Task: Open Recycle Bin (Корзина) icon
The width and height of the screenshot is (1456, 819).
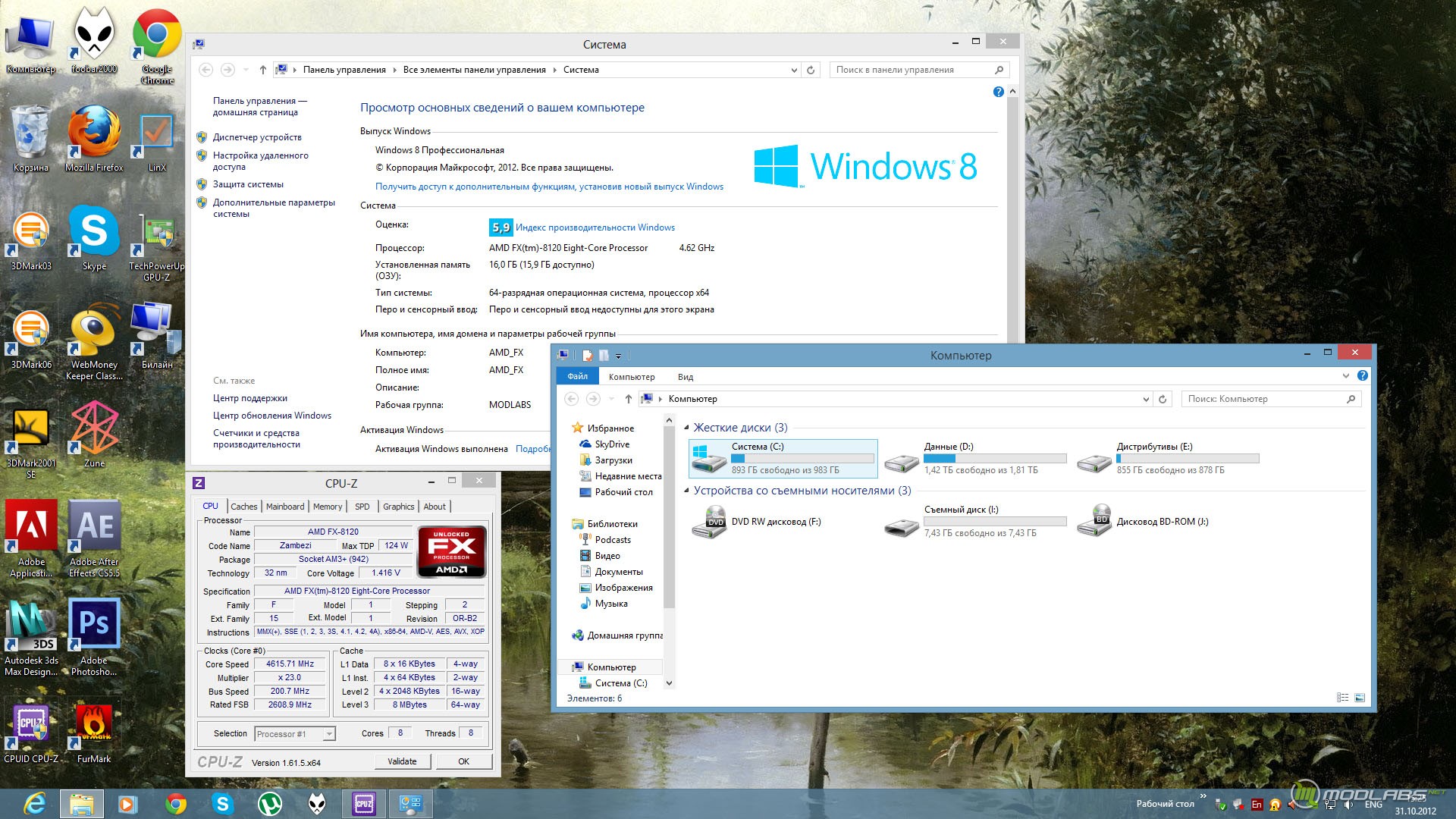Action: click(31, 140)
